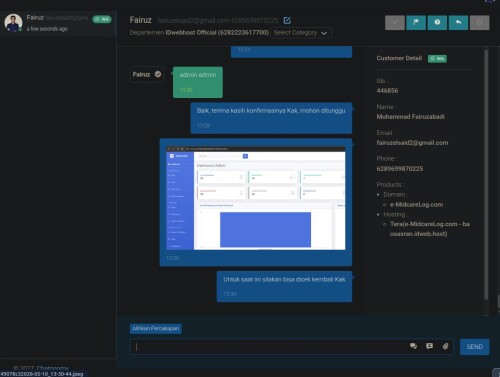Click the reply arrow icon button

pos(458,22)
